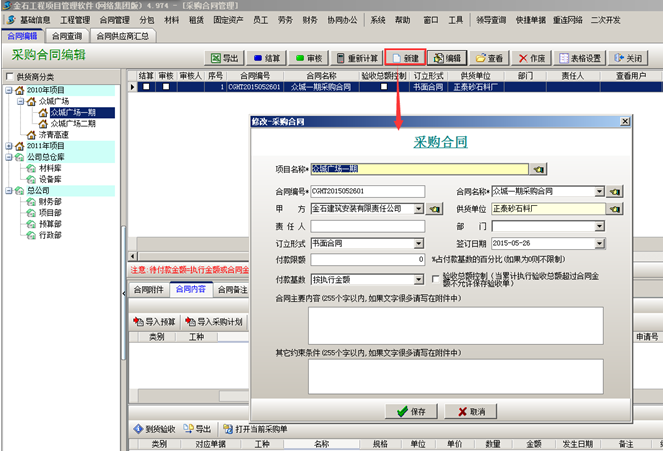Check the 结算 checkbox in first table row
The height and width of the screenshot is (451, 664).
pos(145,87)
